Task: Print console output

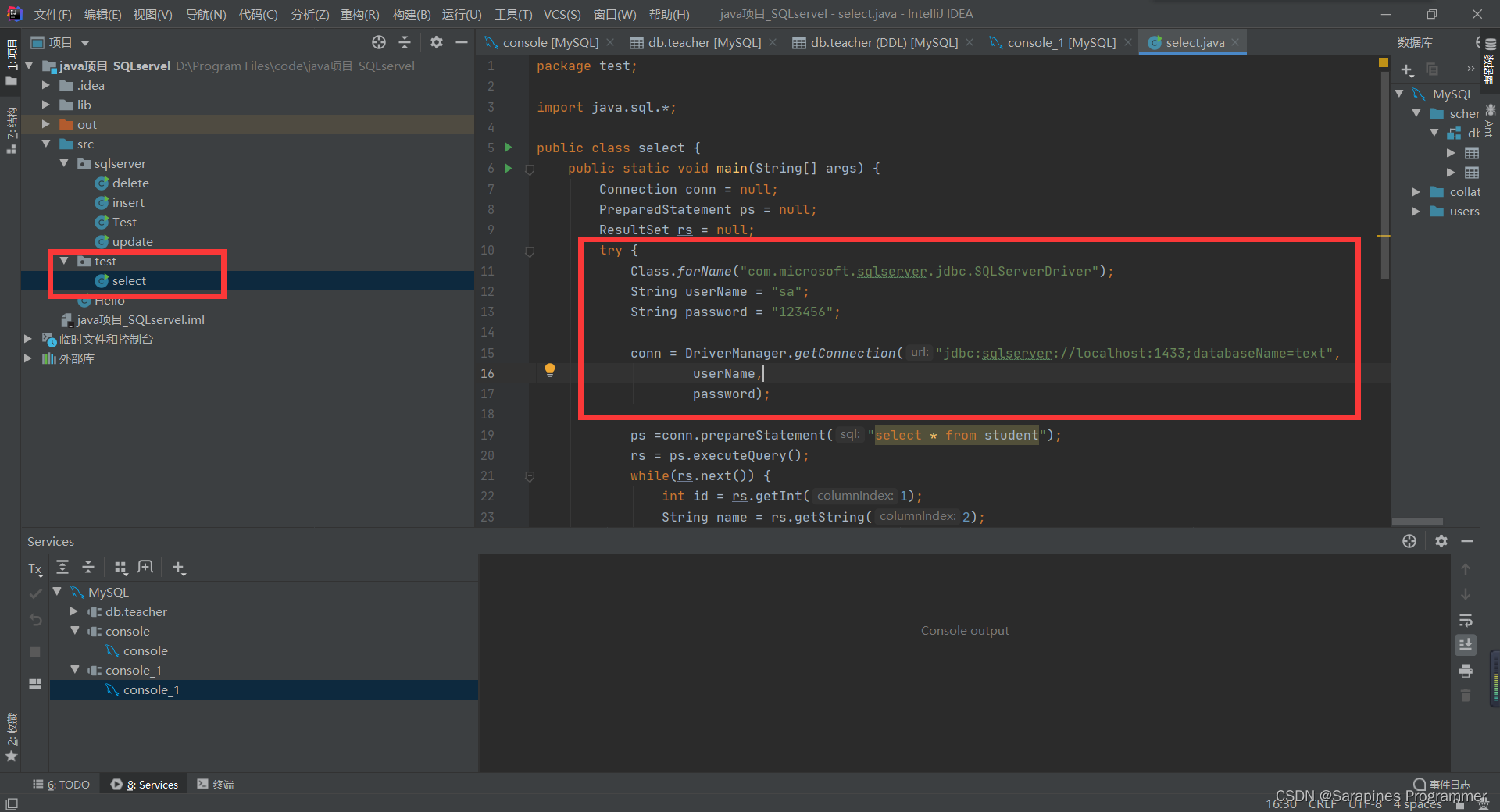Action: (x=1466, y=671)
